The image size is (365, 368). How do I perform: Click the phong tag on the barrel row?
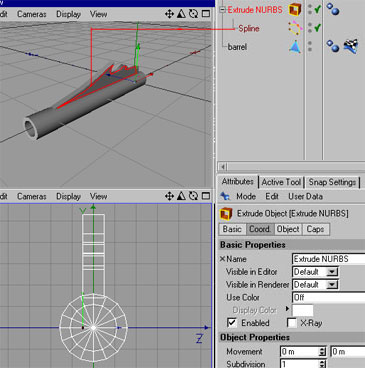click(333, 46)
